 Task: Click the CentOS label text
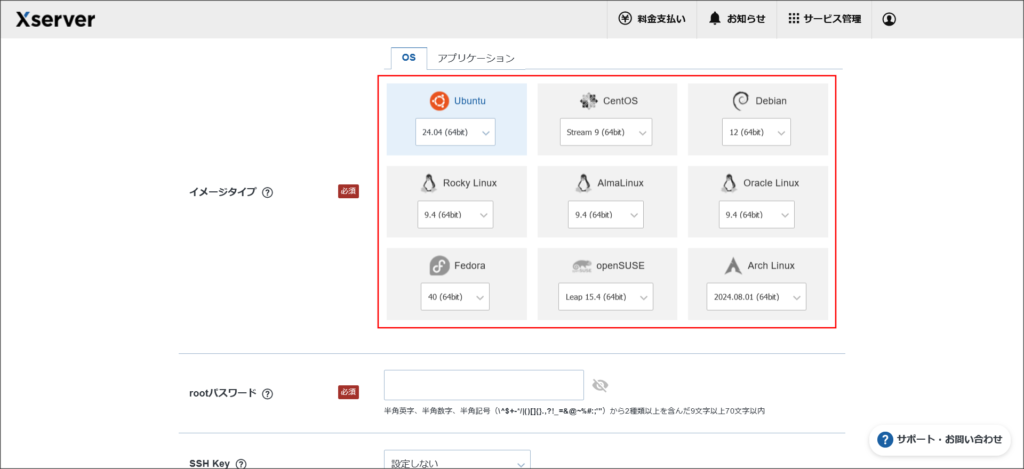pos(620,101)
